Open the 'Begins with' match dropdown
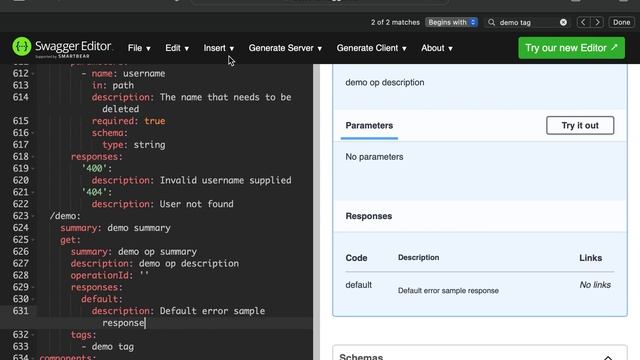 point(451,22)
